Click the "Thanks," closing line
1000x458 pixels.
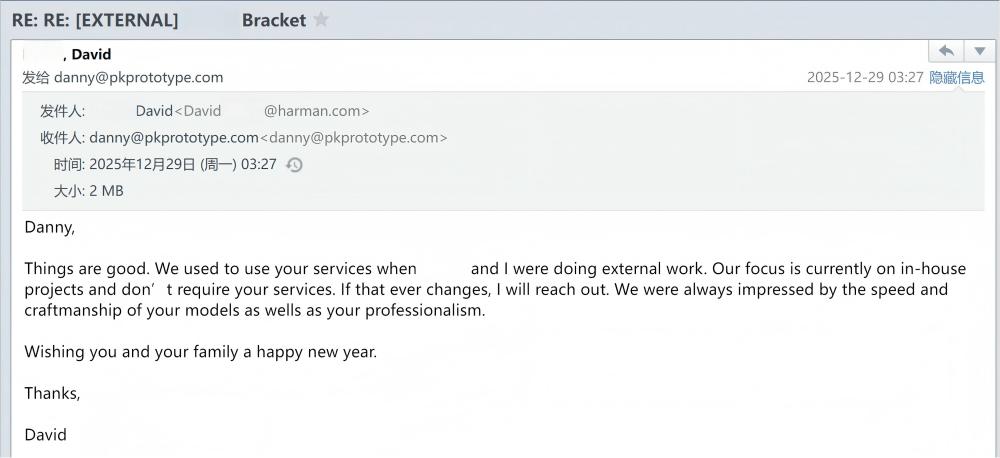tap(52, 393)
